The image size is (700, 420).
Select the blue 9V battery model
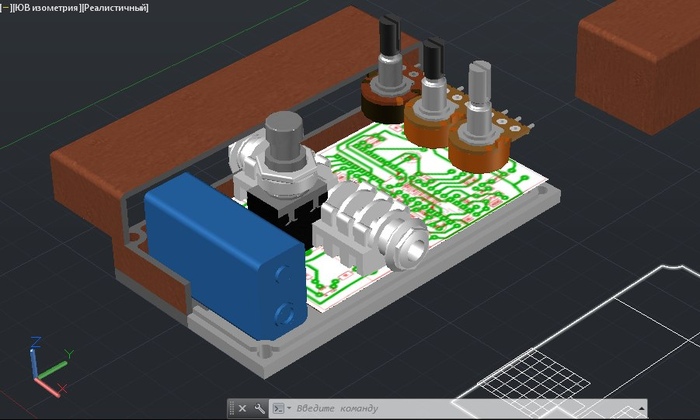(226, 255)
